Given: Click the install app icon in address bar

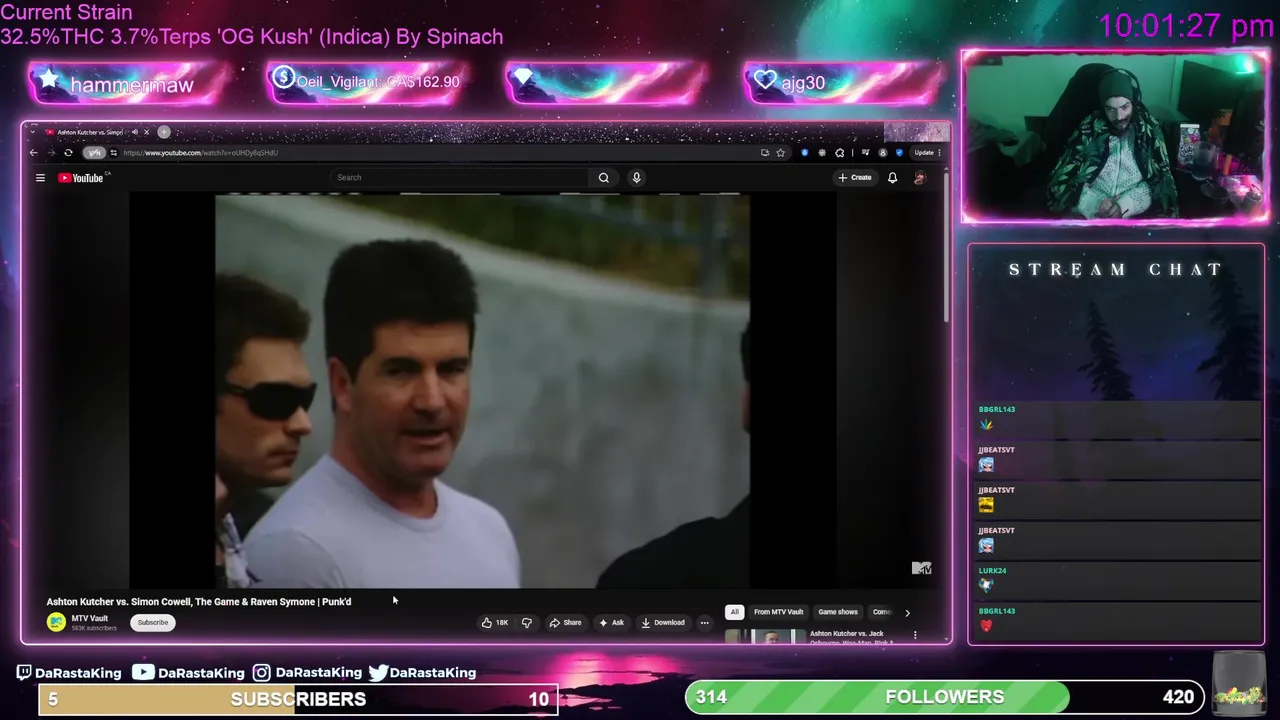Looking at the screenshot, I should (764, 153).
